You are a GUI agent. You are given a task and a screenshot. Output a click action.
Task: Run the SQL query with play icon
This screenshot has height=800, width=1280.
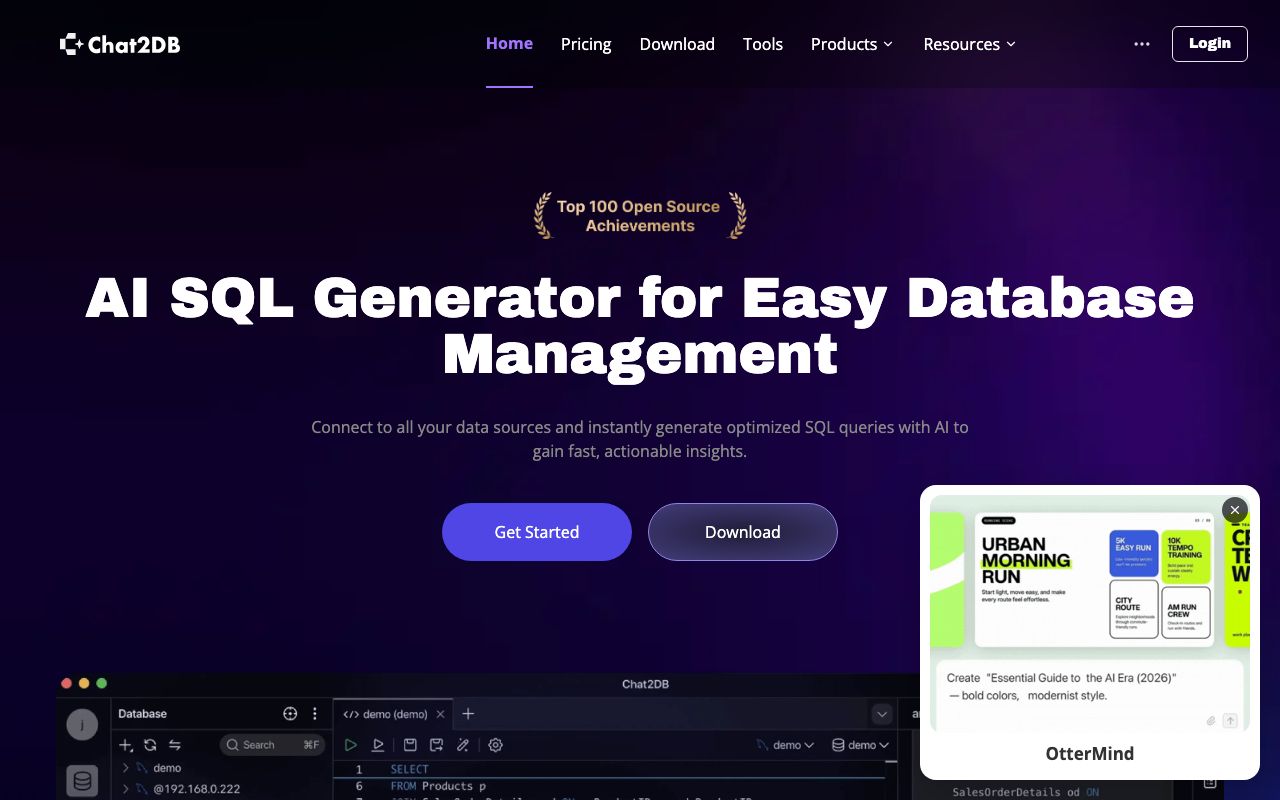(x=351, y=745)
